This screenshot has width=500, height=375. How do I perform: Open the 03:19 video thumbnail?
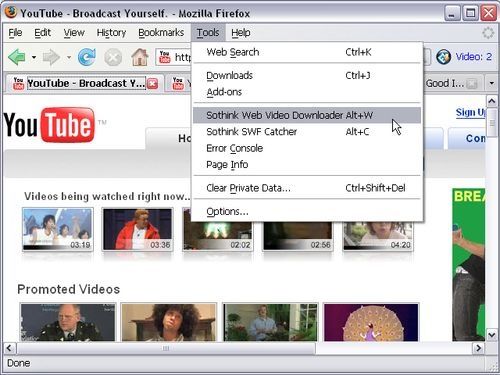click(x=58, y=229)
